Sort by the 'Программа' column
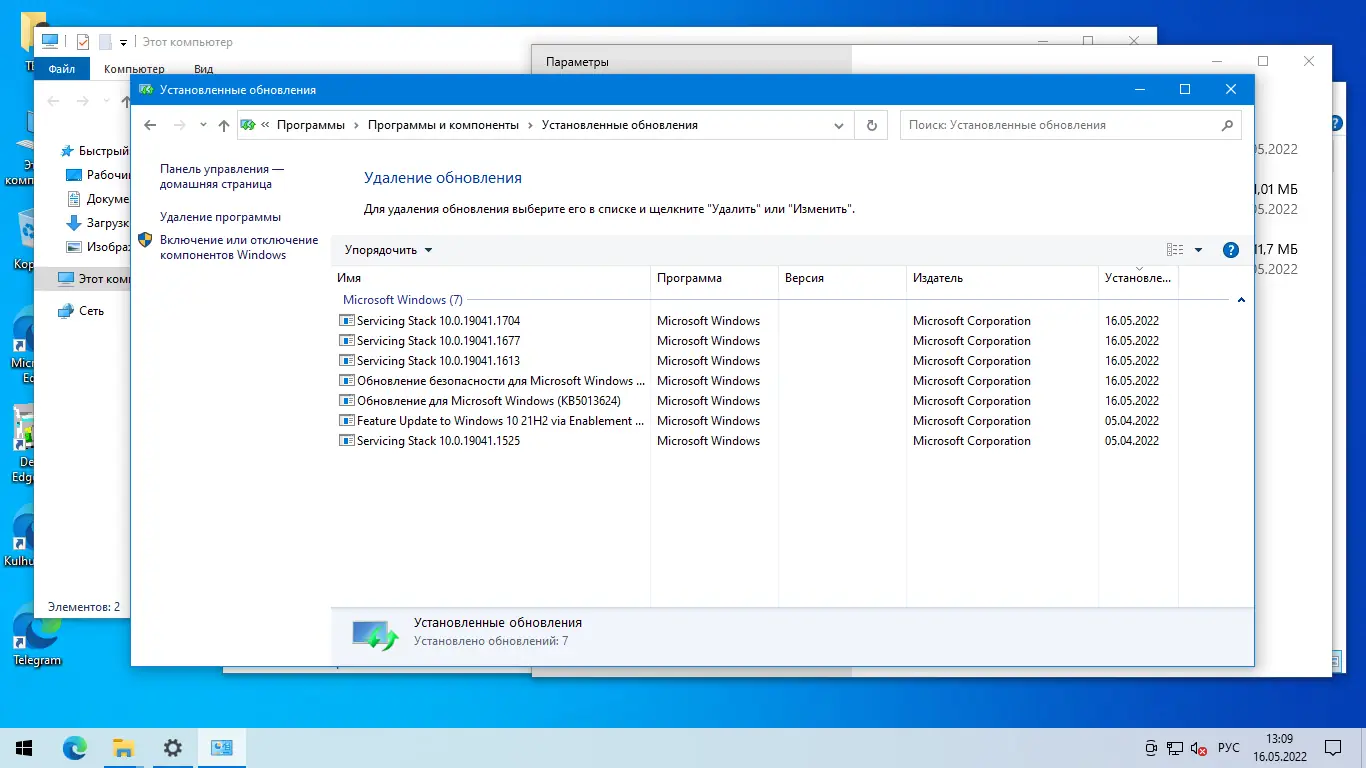The image size is (1366, 768). click(x=714, y=278)
